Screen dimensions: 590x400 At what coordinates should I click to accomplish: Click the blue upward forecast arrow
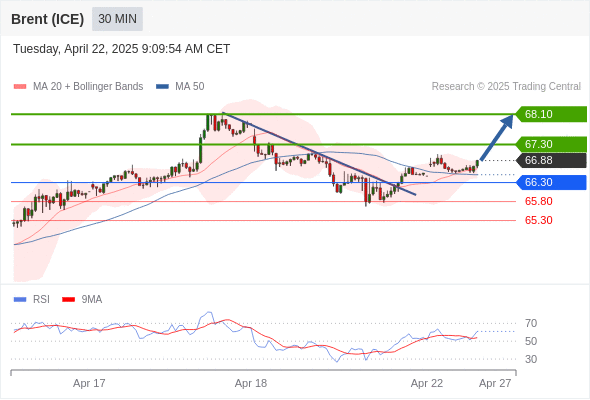[496, 138]
